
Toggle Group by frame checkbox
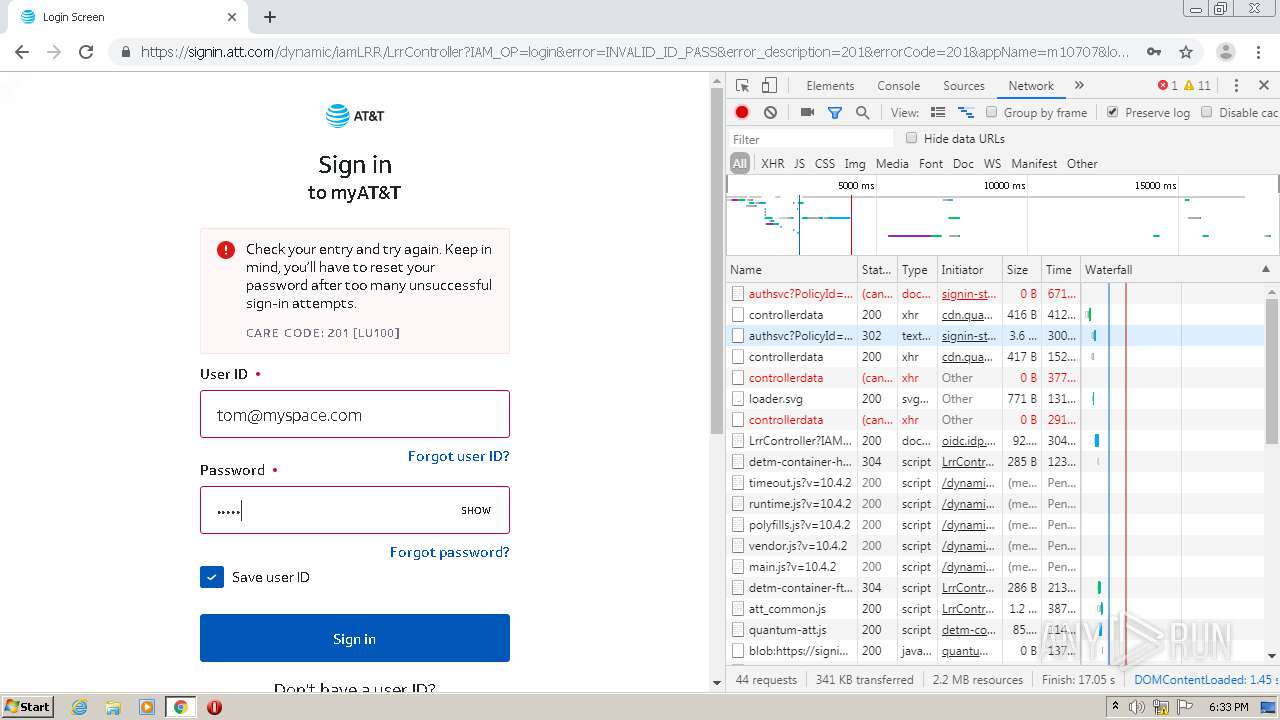point(992,112)
